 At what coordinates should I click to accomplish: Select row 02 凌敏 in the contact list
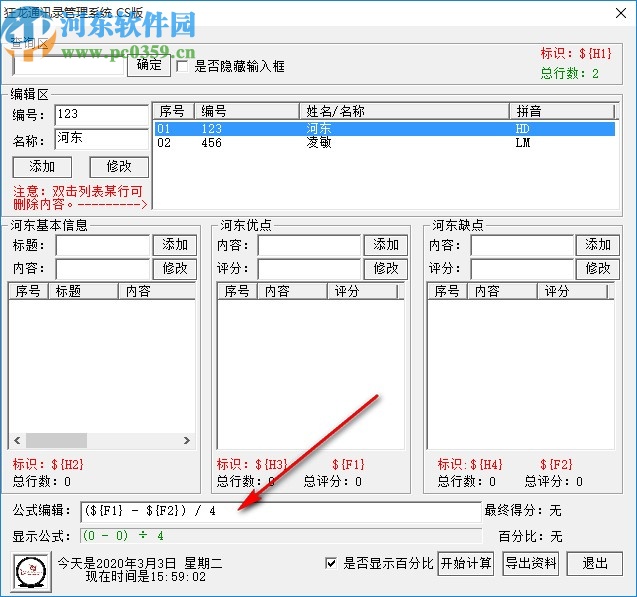(384, 143)
